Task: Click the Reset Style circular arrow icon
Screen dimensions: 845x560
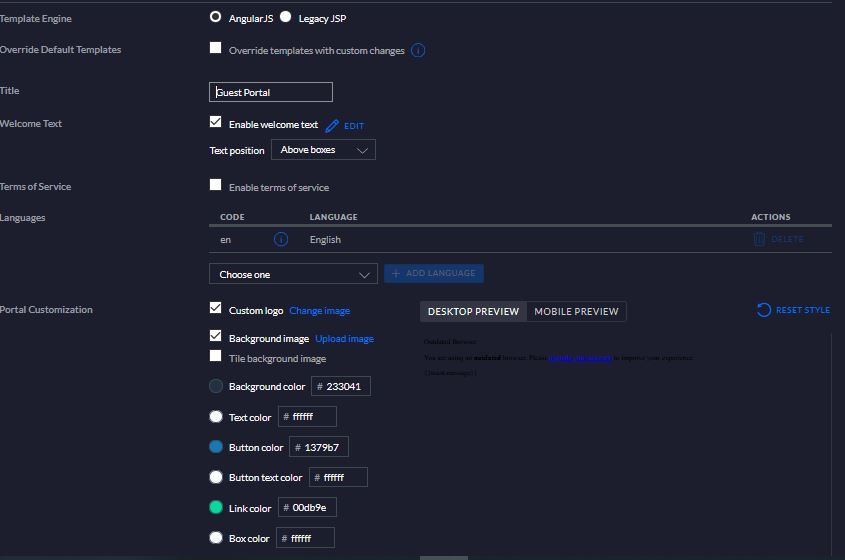Action: pyautogui.click(x=764, y=310)
